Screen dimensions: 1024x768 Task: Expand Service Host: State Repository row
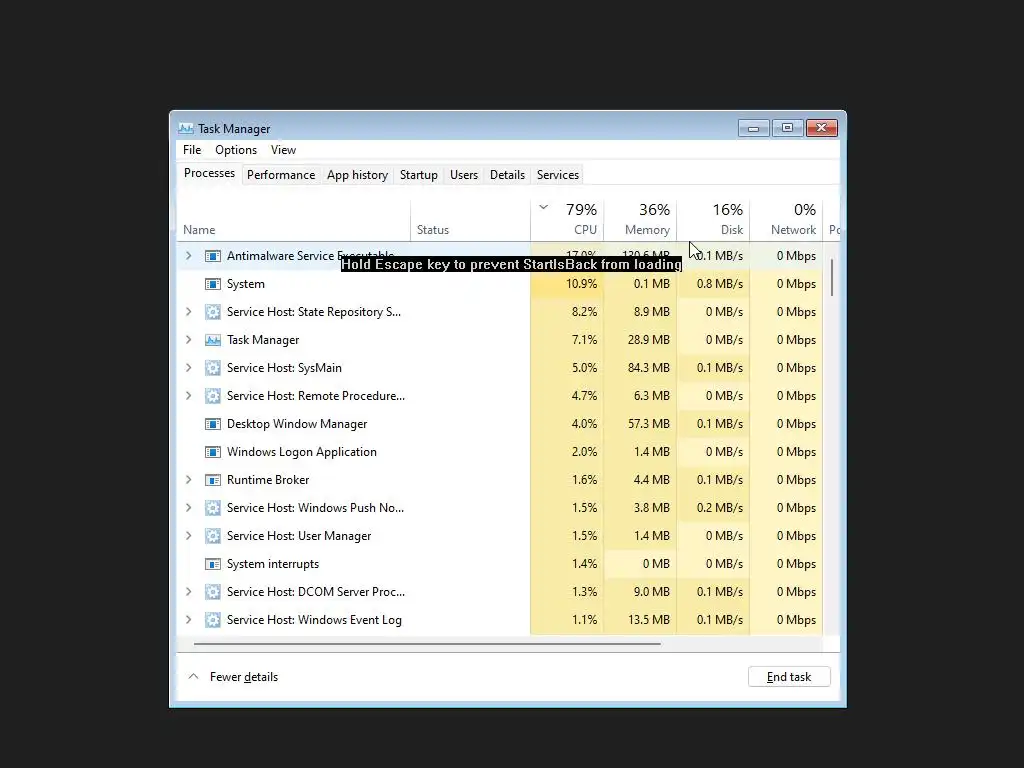pos(189,312)
